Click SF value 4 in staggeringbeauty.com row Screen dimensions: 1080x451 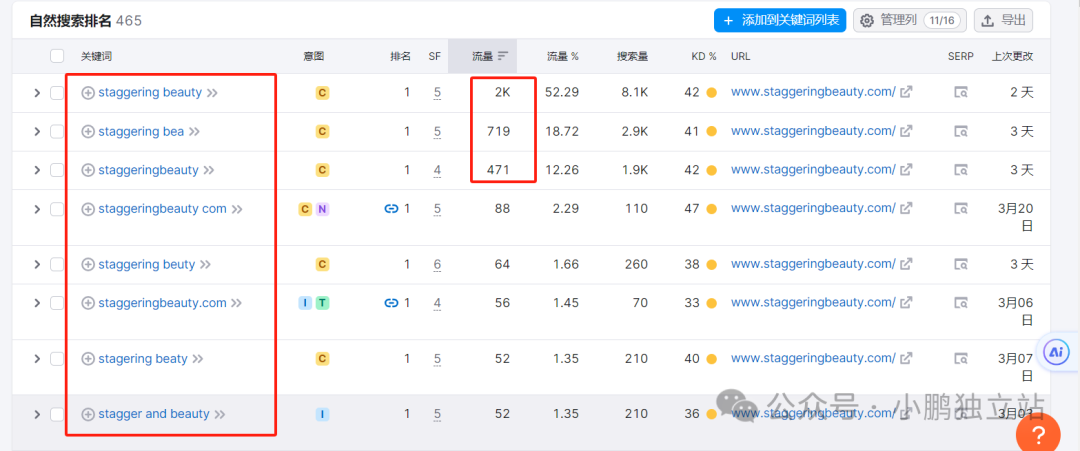[437, 302]
